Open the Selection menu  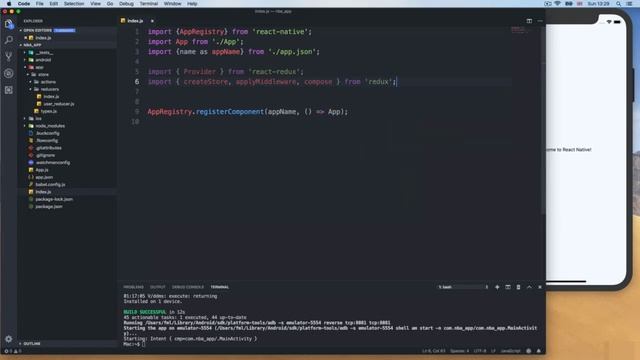[x=74, y=4]
